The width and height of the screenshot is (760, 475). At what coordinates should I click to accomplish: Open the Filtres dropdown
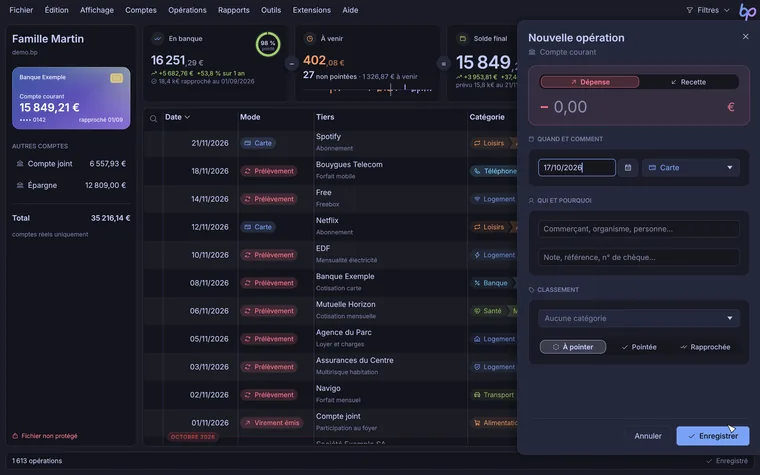tap(708, 10)
